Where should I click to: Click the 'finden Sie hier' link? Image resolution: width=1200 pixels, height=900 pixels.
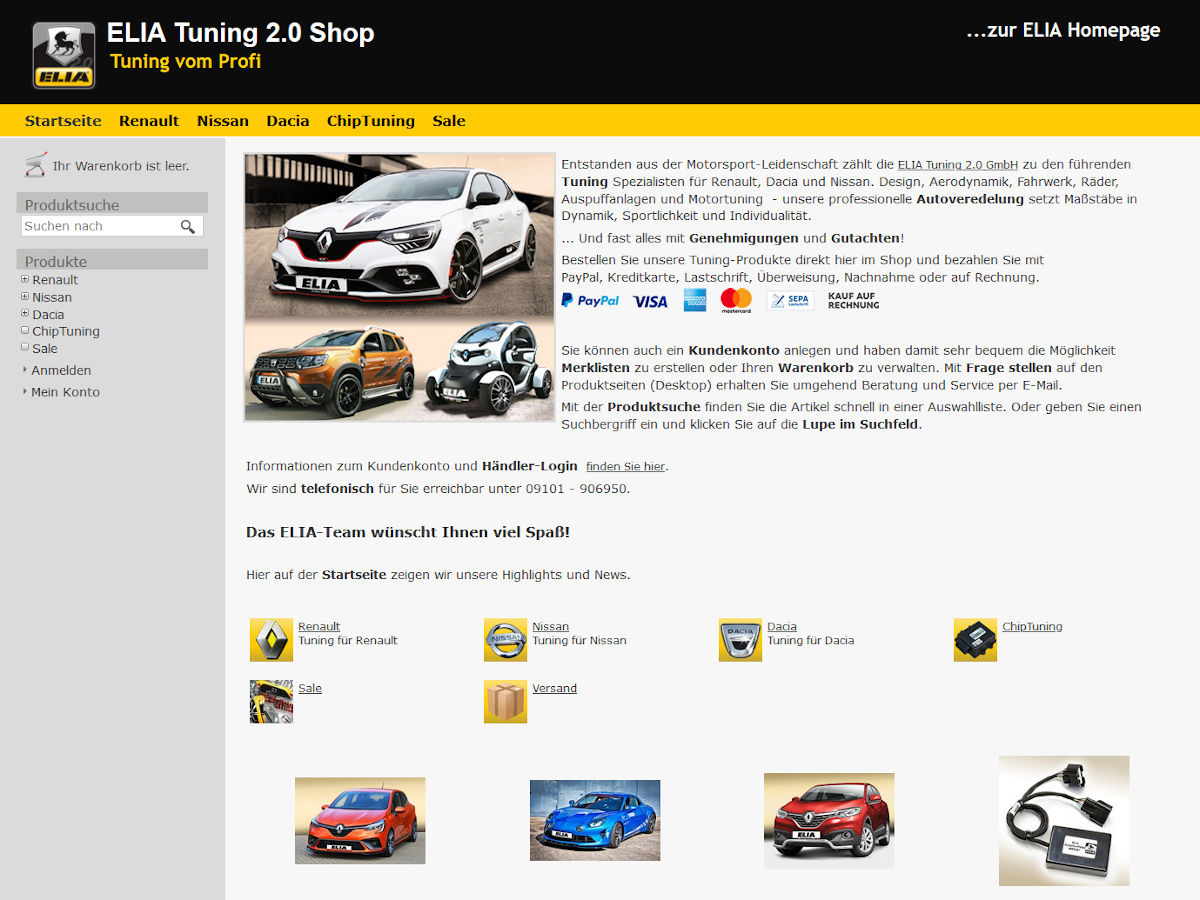[625, 467]
